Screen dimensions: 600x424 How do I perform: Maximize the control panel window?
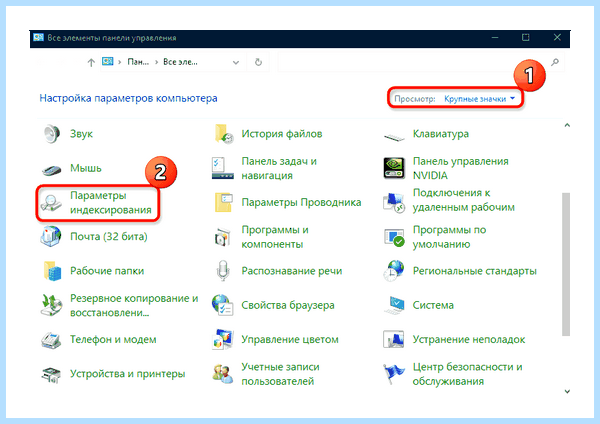click(x=526, y=38)
